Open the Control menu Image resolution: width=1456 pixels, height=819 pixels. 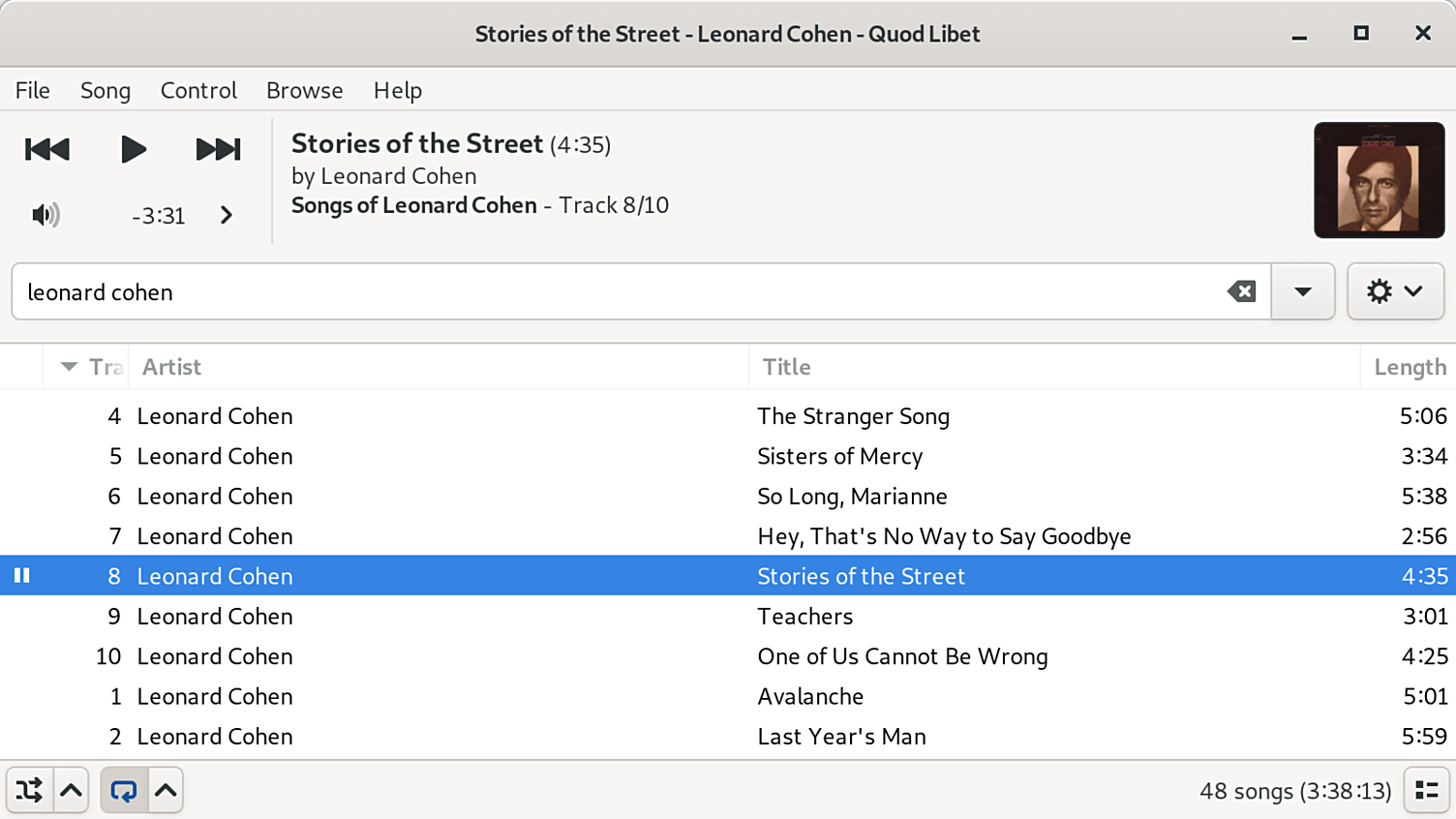(x=198, y=90)
